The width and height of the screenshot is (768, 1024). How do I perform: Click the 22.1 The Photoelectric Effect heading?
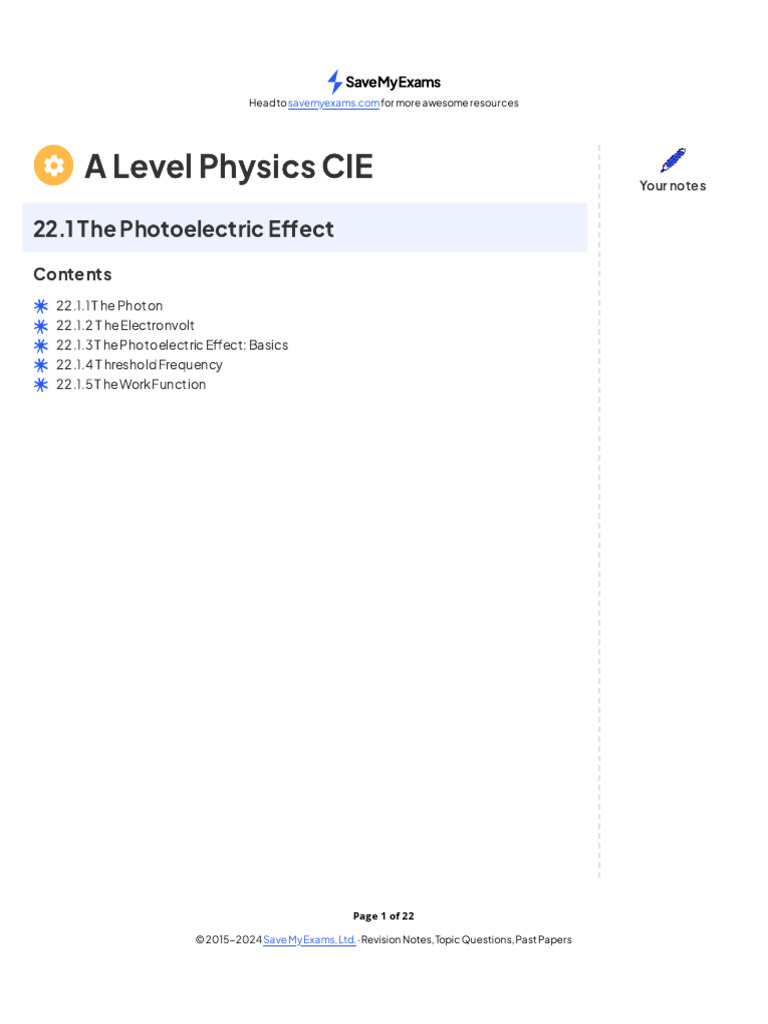click(x=184, y=229)
